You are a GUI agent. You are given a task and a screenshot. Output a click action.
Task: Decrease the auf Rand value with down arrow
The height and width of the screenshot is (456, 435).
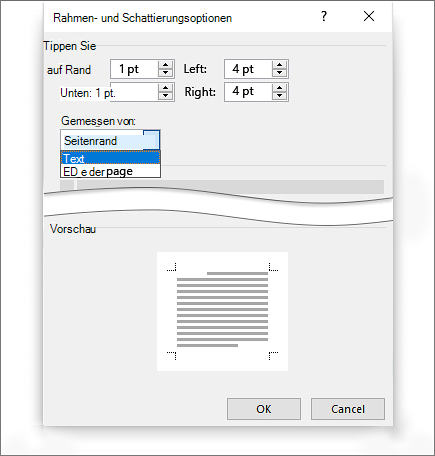(165, 72)
